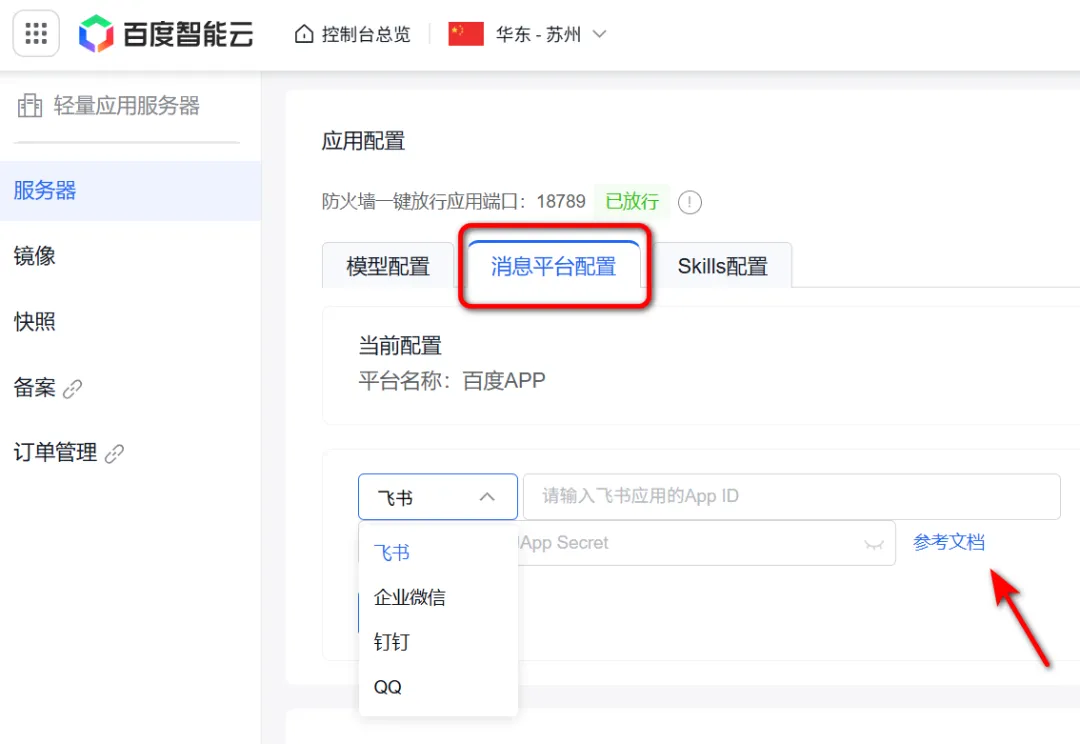Image resolution: width=1080 pixels, height=744 pixels.
Task: Click the 轻量应用服务器 building icon
Action: tap(30, 105)
